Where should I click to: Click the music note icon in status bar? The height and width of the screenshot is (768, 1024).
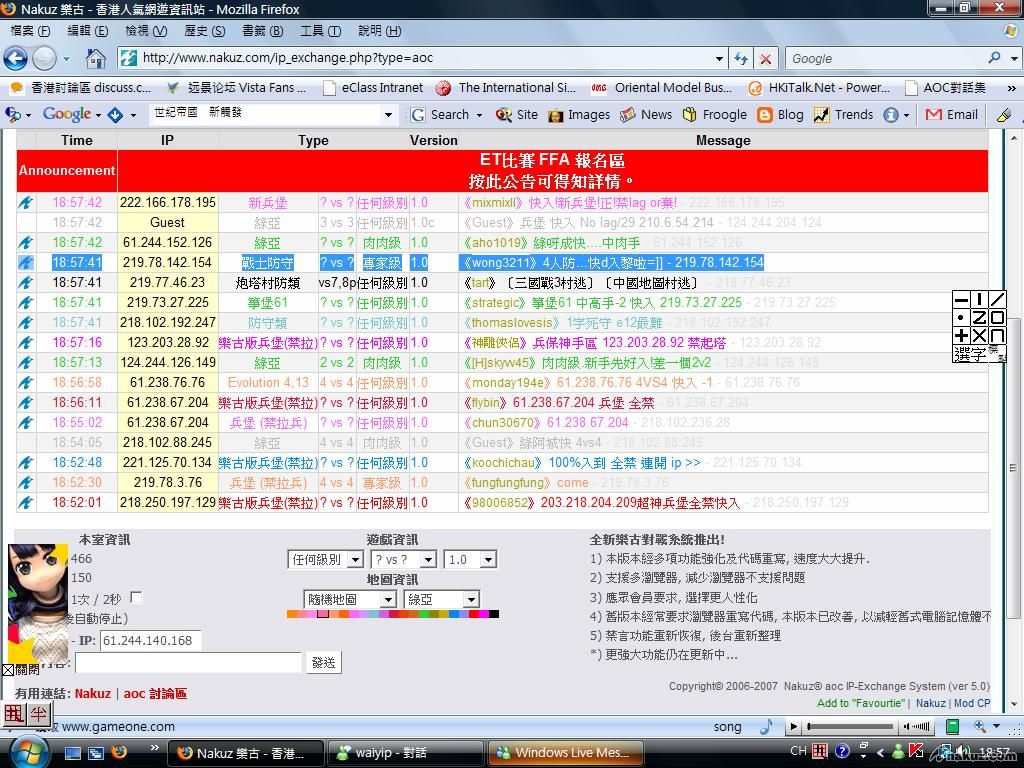pyautogui.click(x=767, y=726)
